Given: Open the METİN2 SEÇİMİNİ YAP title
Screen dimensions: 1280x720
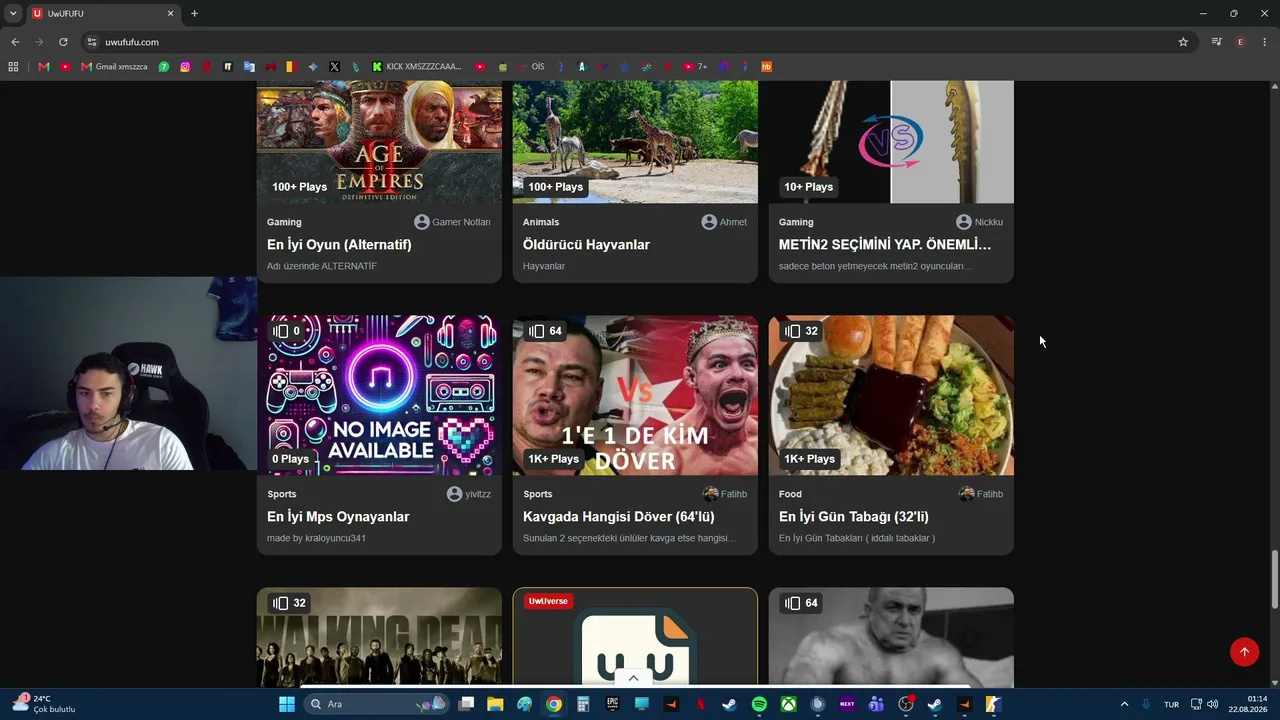Looking at the screenshot, I should pyautogui.click(x=885, y=245).
